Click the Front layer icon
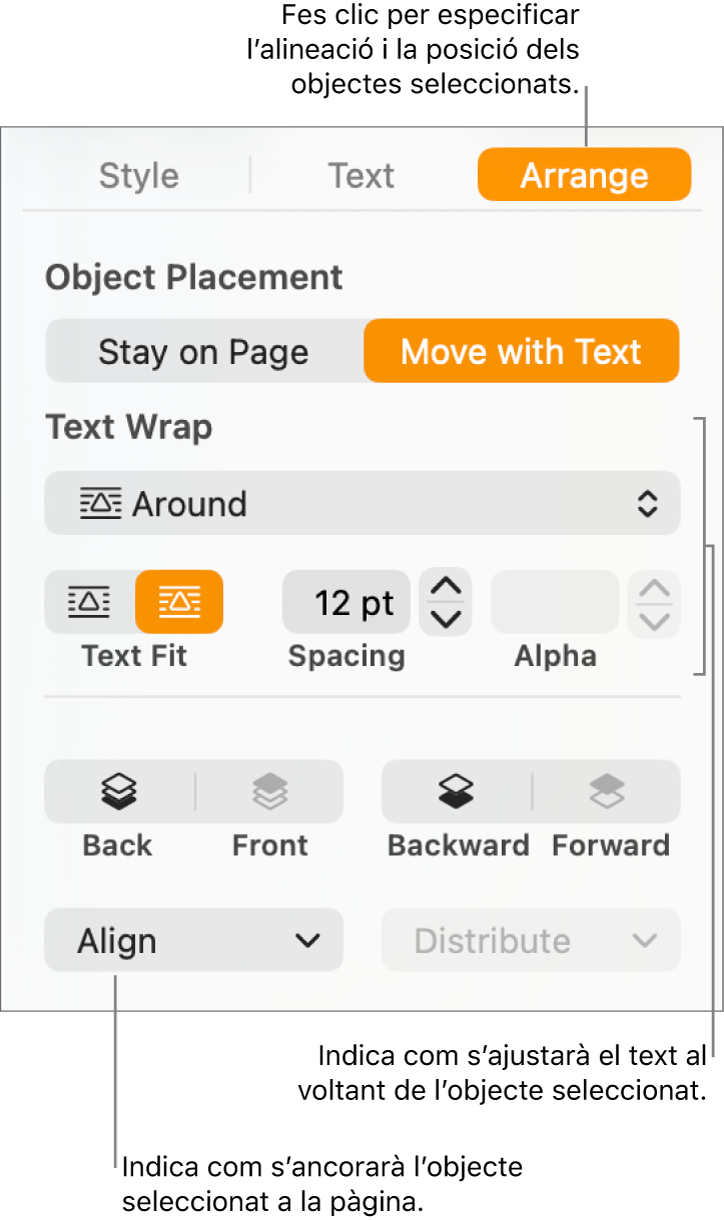This screenshot has width=724, height=1220. coord(269,792)
